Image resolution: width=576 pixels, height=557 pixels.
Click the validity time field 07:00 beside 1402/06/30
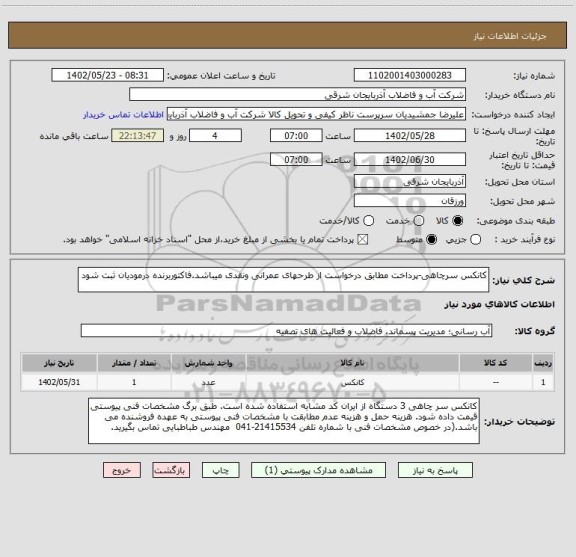[296, 159]
